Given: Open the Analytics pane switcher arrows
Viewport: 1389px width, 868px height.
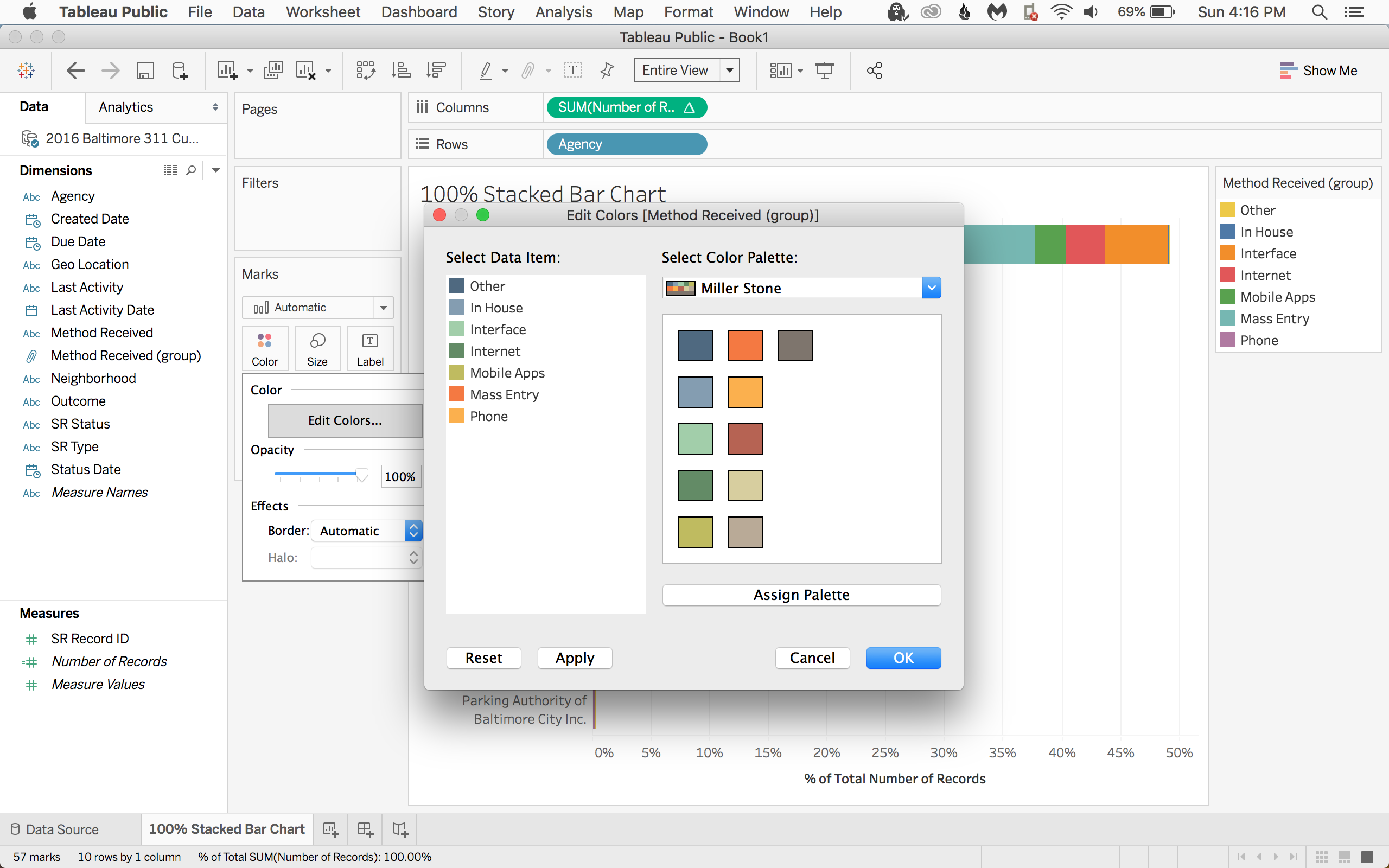Looking at the screenshot, I should point(215,107).
